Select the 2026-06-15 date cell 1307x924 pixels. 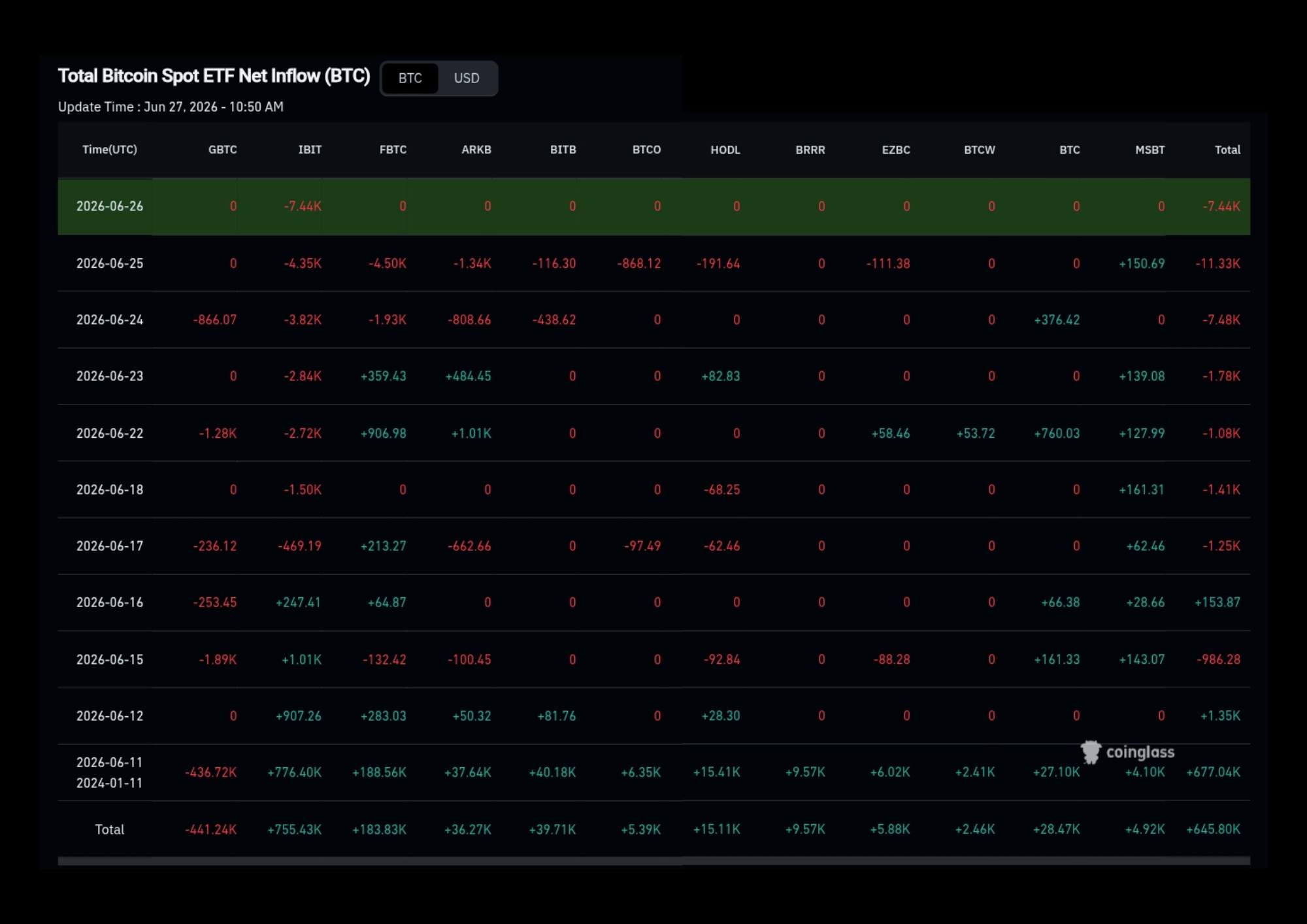pos(110,659)
